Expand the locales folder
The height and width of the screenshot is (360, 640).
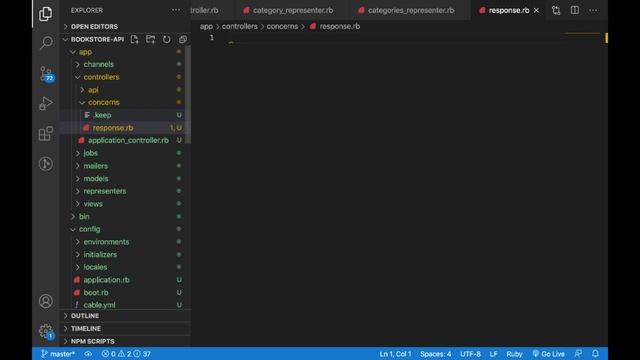pos(95,267)
